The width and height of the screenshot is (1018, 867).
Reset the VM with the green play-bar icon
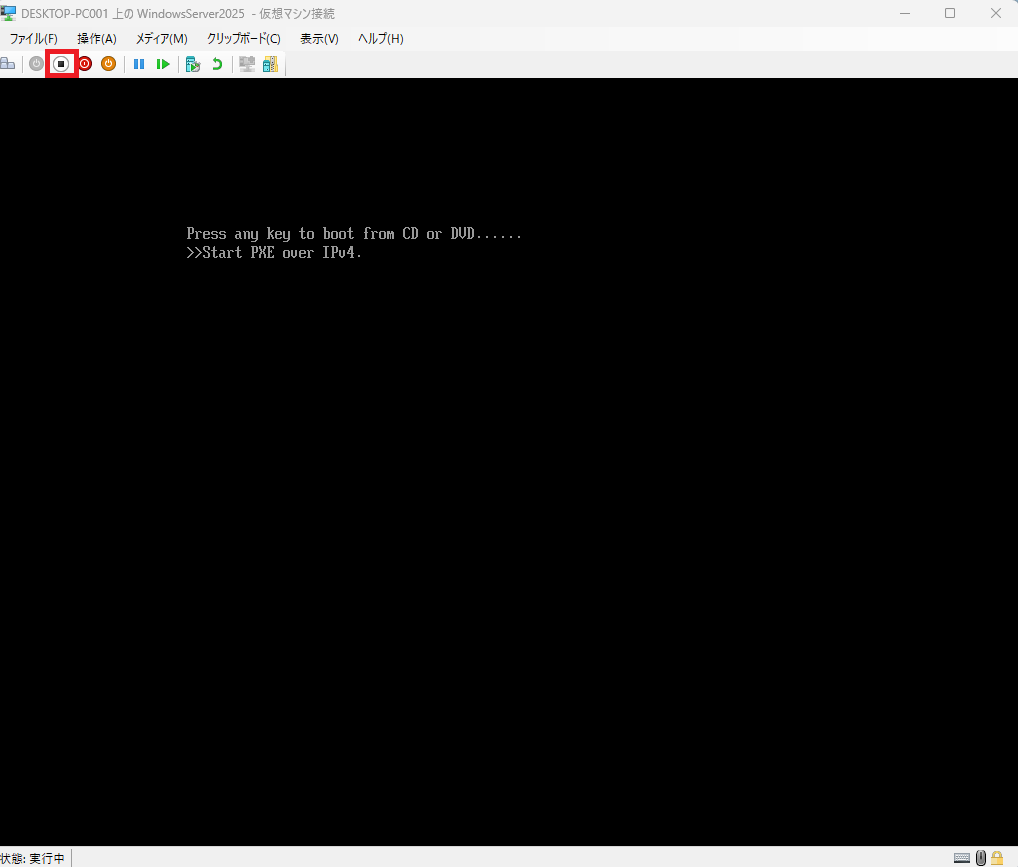click(x=163, y=64)
